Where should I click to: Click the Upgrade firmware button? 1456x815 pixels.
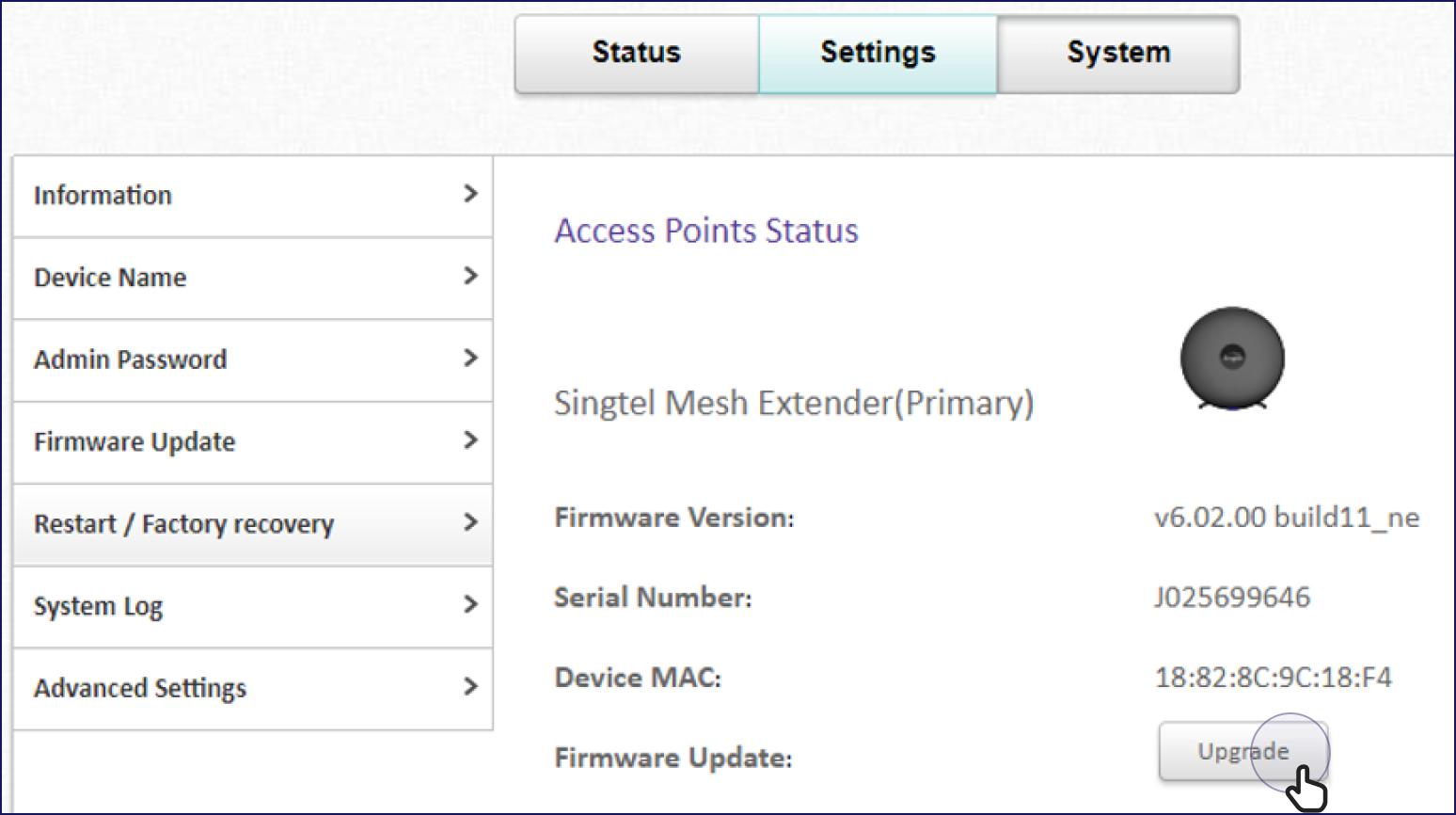pos(1242,751)
